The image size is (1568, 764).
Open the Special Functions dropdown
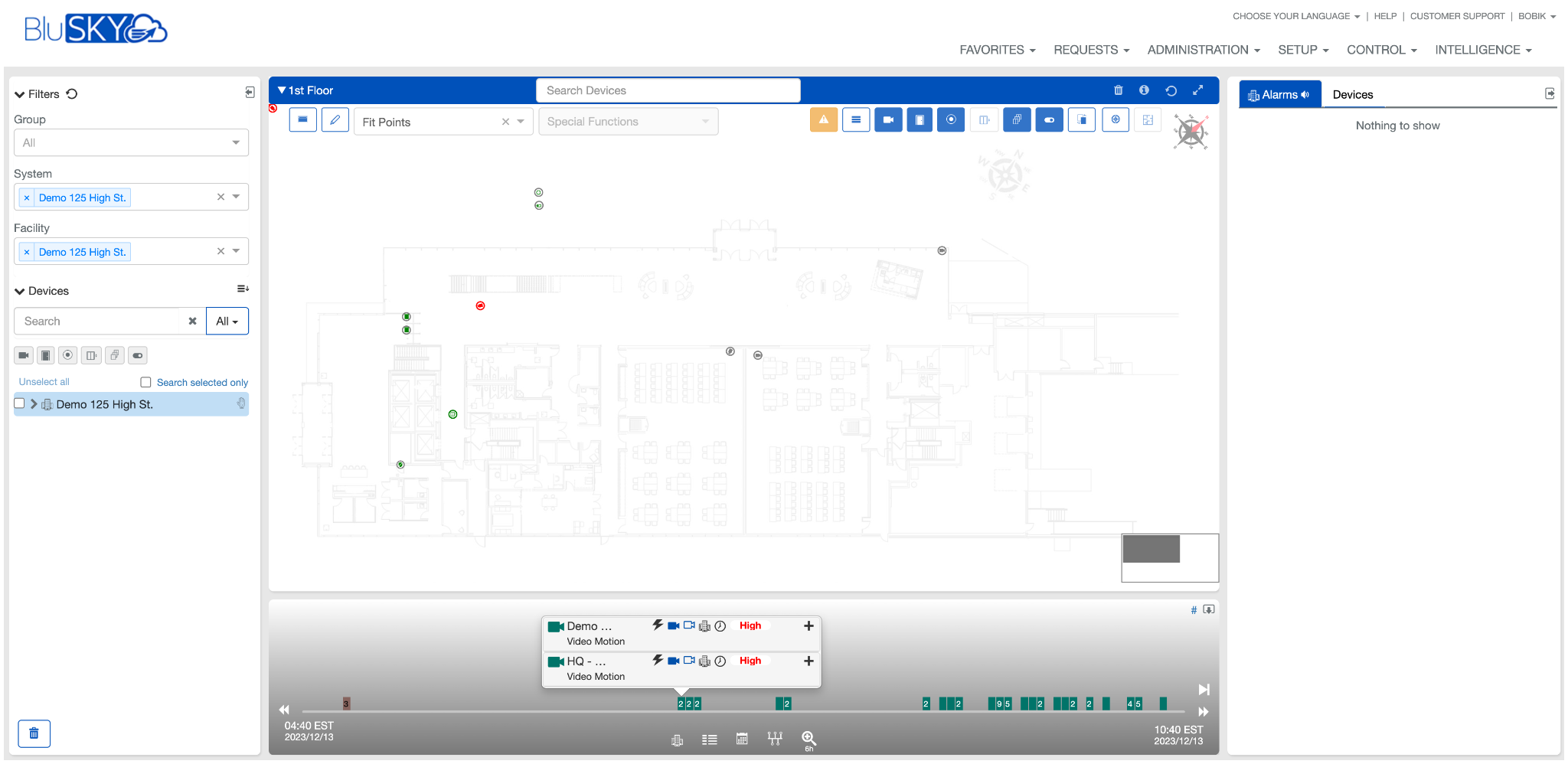pos(628,121)
